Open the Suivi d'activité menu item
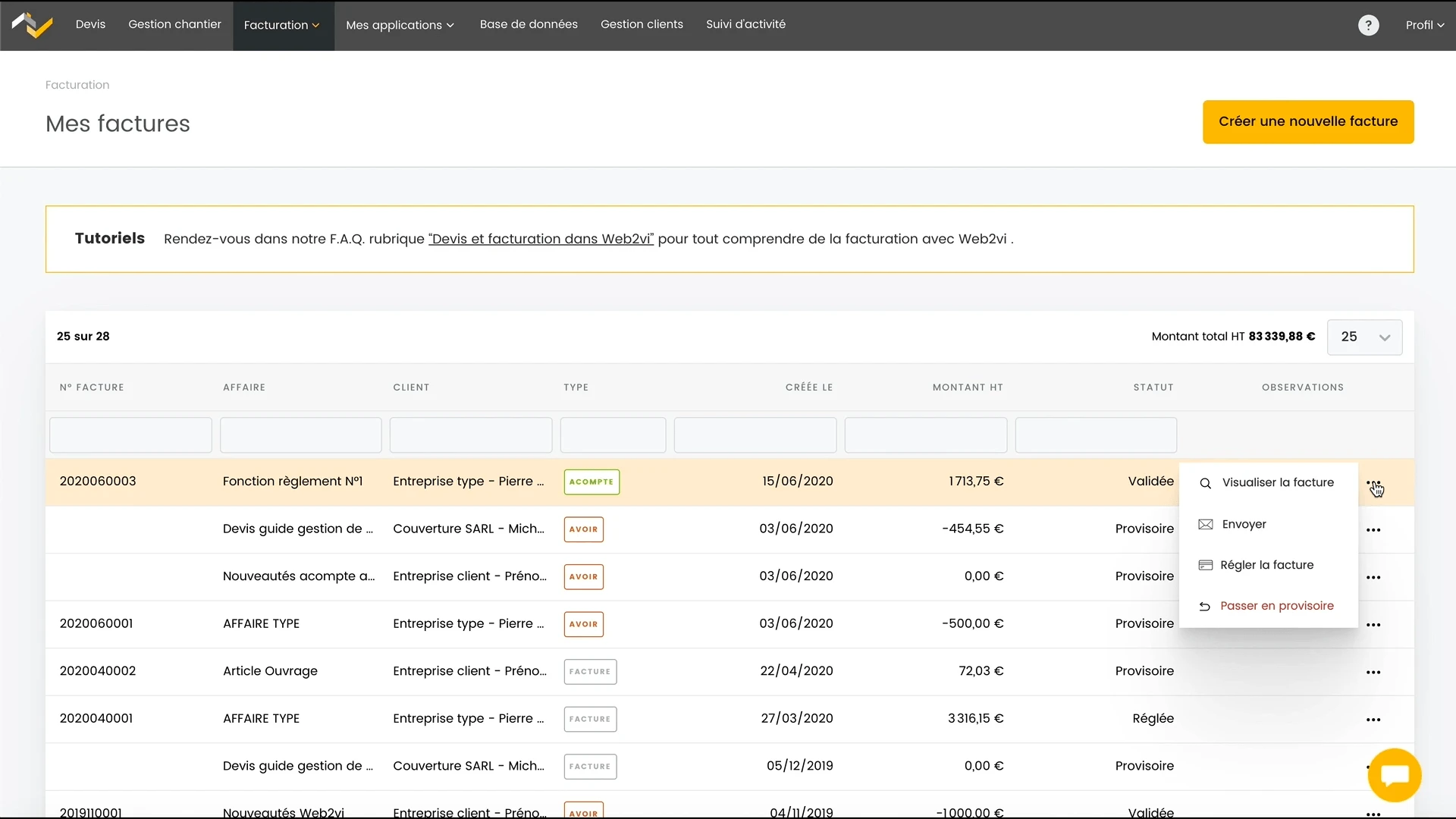This screenshot has height=819, width=1456. click(x=745, y=24)
